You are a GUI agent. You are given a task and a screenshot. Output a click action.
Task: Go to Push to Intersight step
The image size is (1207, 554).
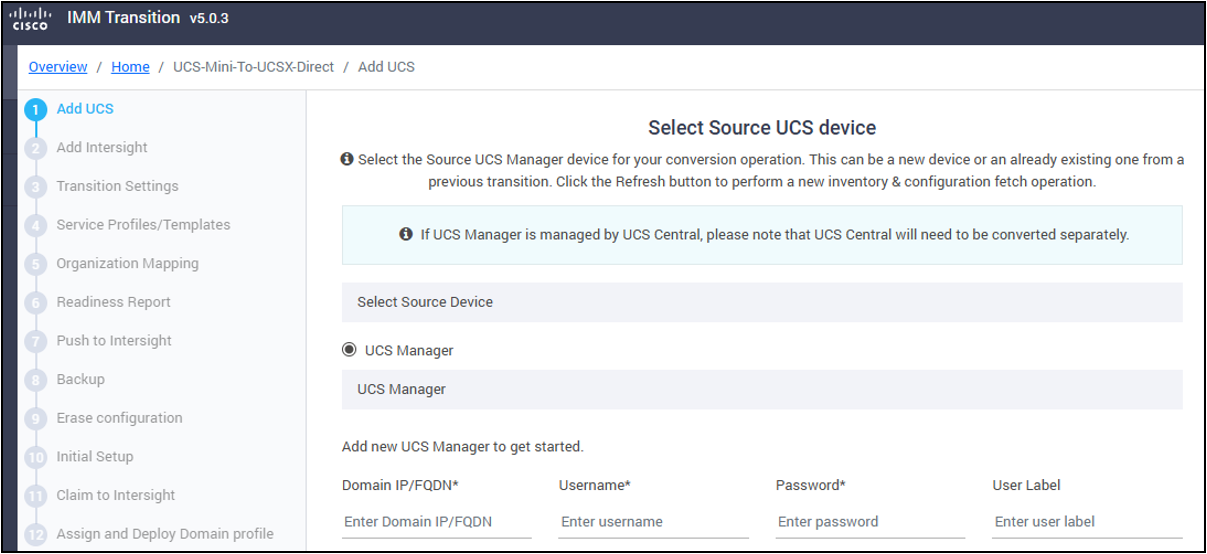[114, 340]
